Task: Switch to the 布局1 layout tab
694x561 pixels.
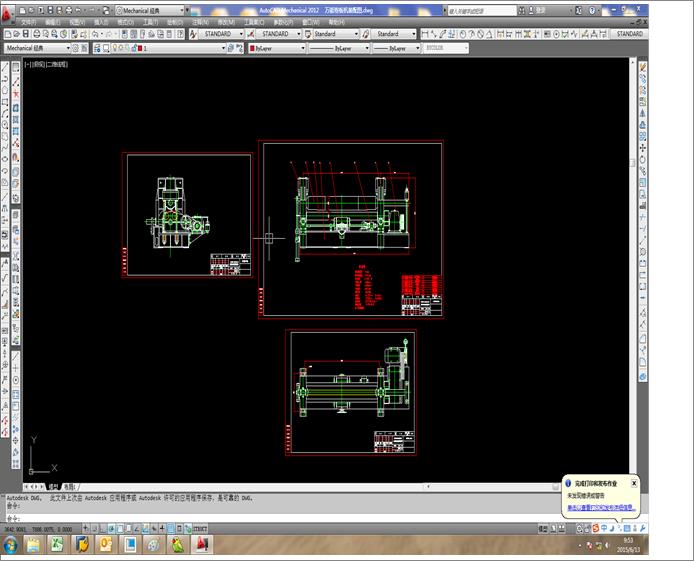Action: pyautogui.click(x=70, y=487)
